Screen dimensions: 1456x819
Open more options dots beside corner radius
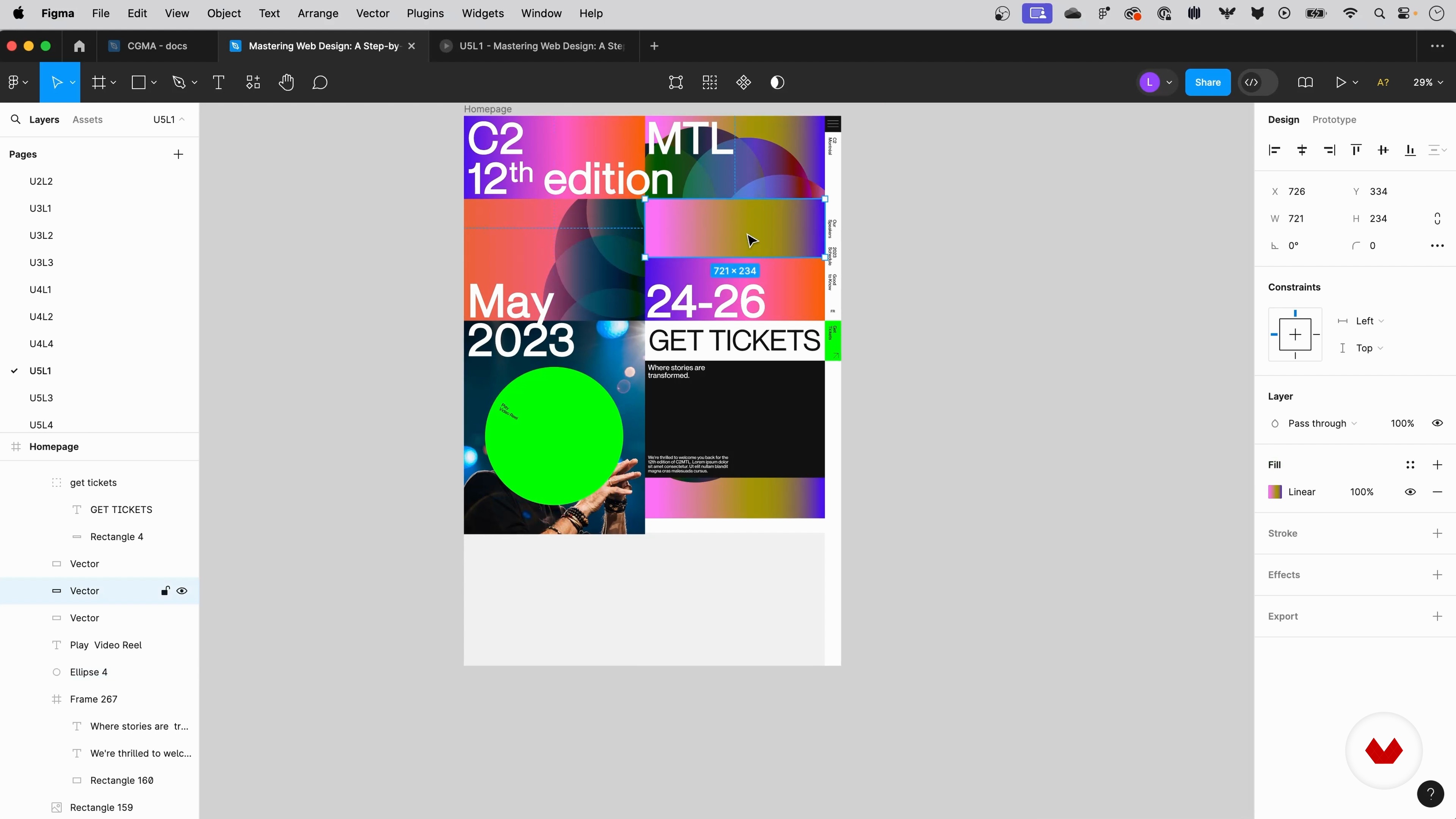point(1437,245)
